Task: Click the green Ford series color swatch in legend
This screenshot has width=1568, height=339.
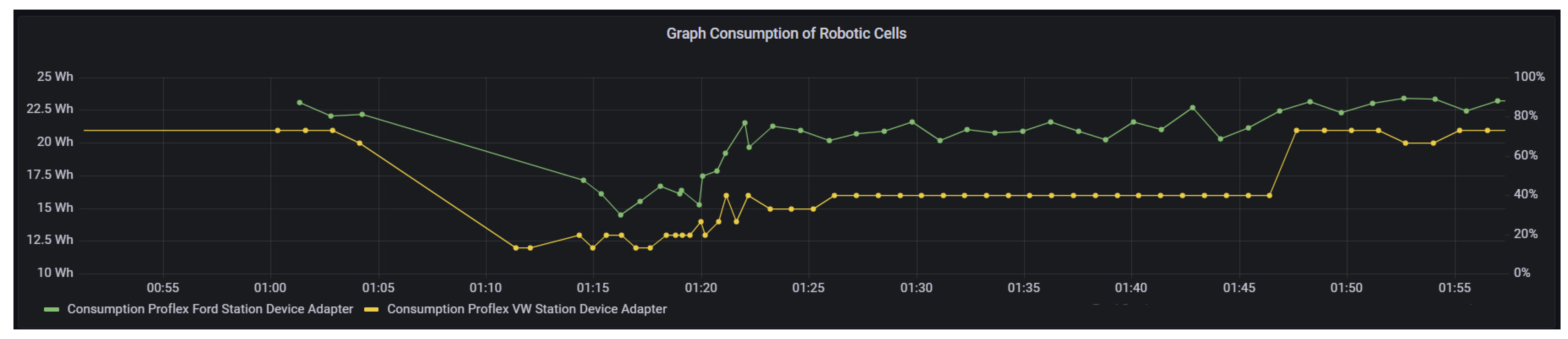Action: click(x=52, y=310)
